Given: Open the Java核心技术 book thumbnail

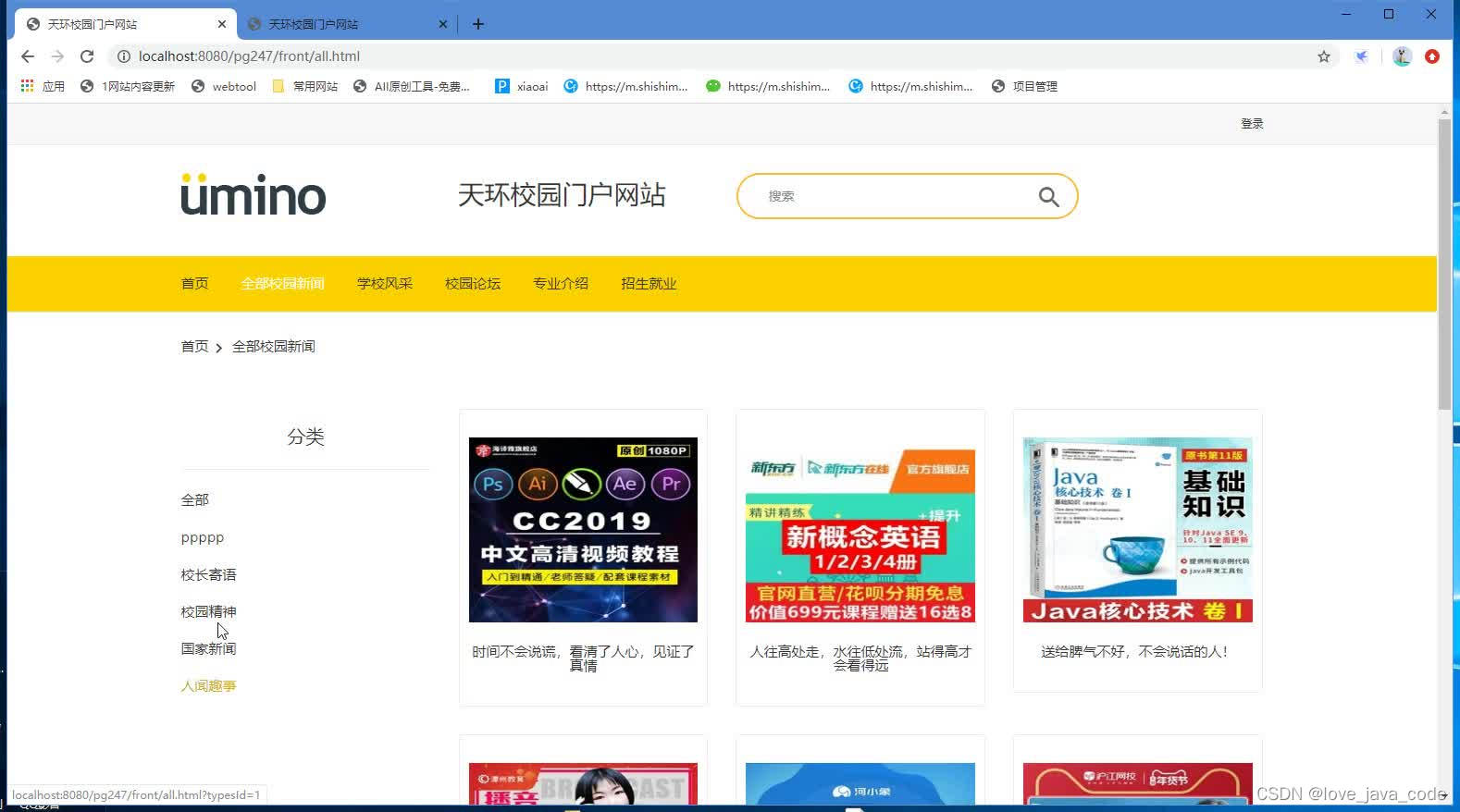Looking at the screenshot, I should pyautogui.click(x=1138, y=530).
